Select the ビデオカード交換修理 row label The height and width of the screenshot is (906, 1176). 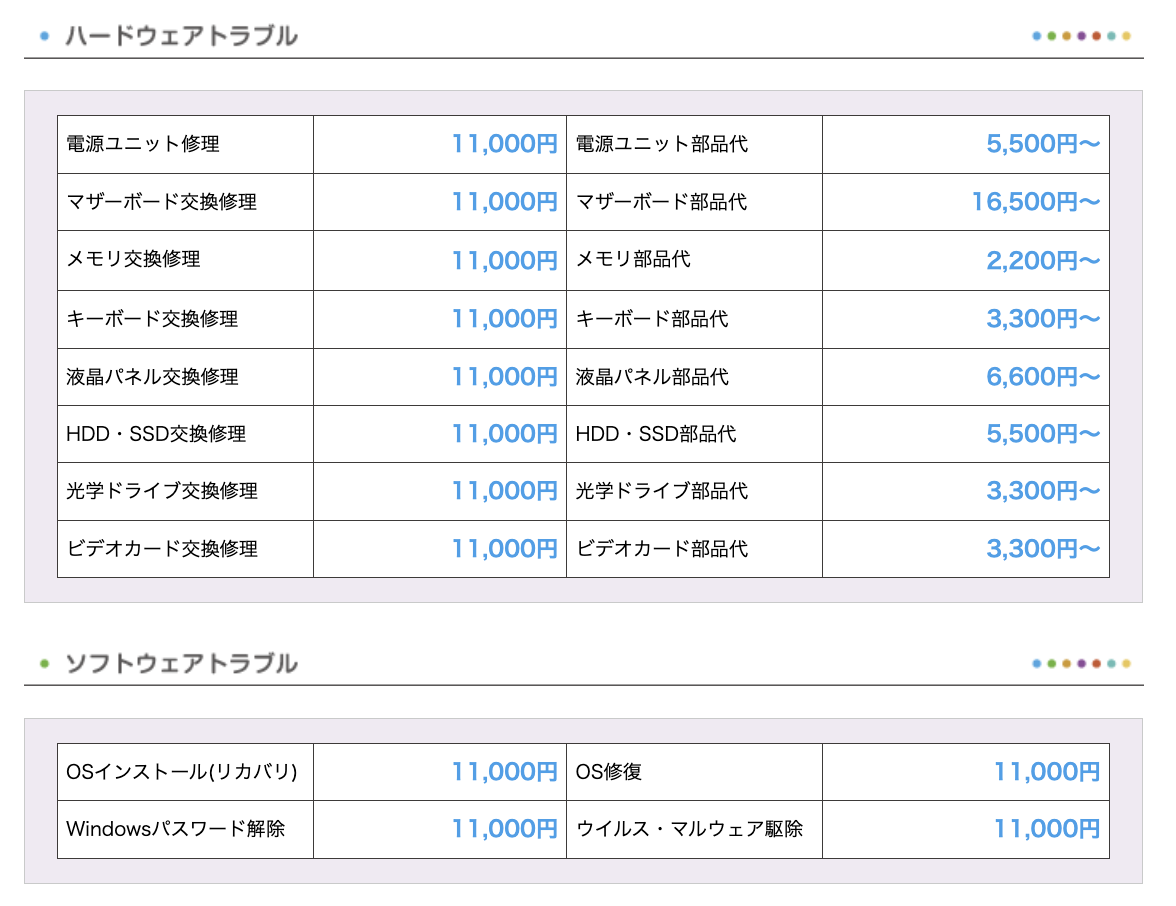click(x=162, y=549)
